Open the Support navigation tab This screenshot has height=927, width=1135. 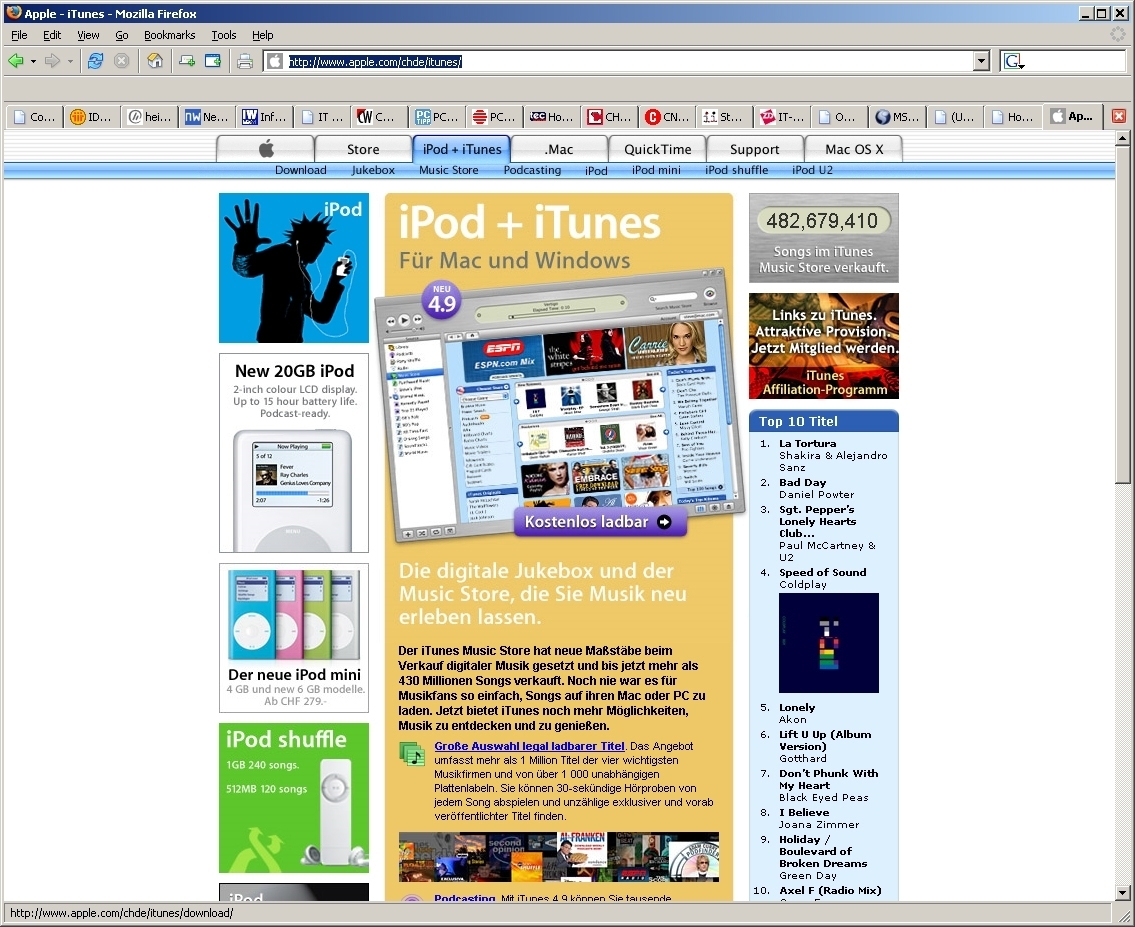click(754, 149)
